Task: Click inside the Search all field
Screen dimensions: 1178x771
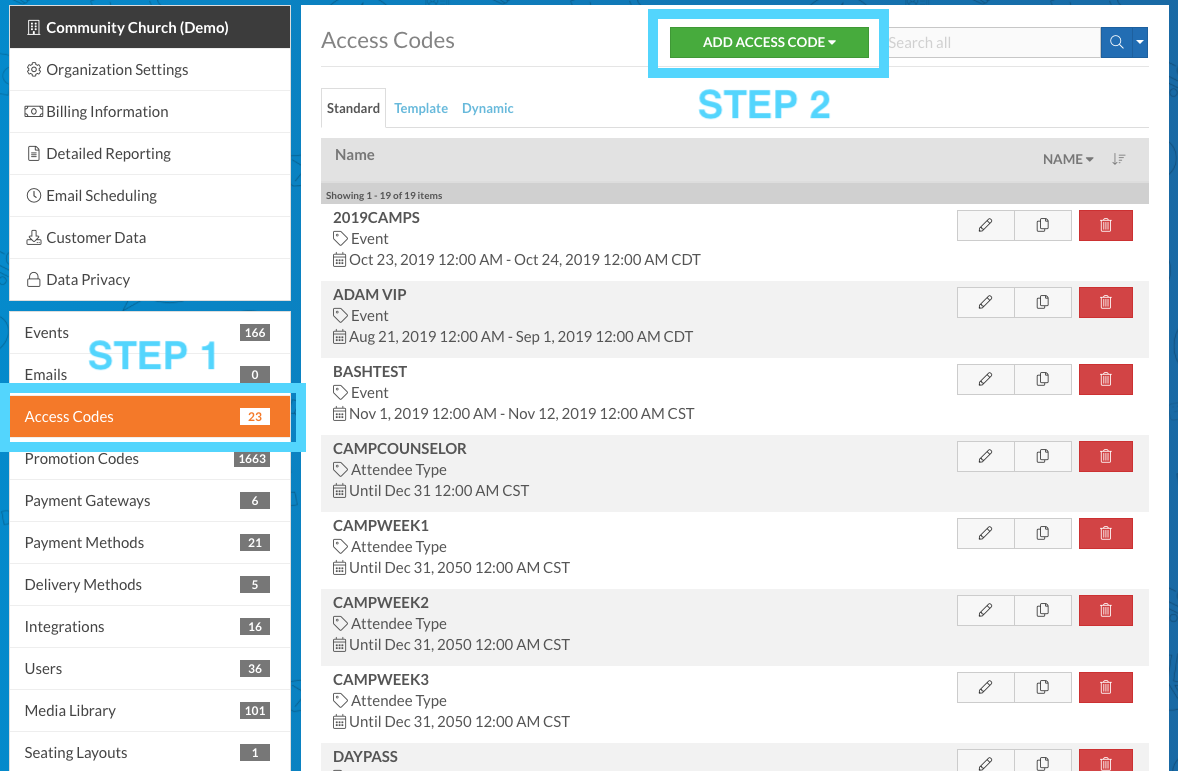Action: click(x=990, y=42)
